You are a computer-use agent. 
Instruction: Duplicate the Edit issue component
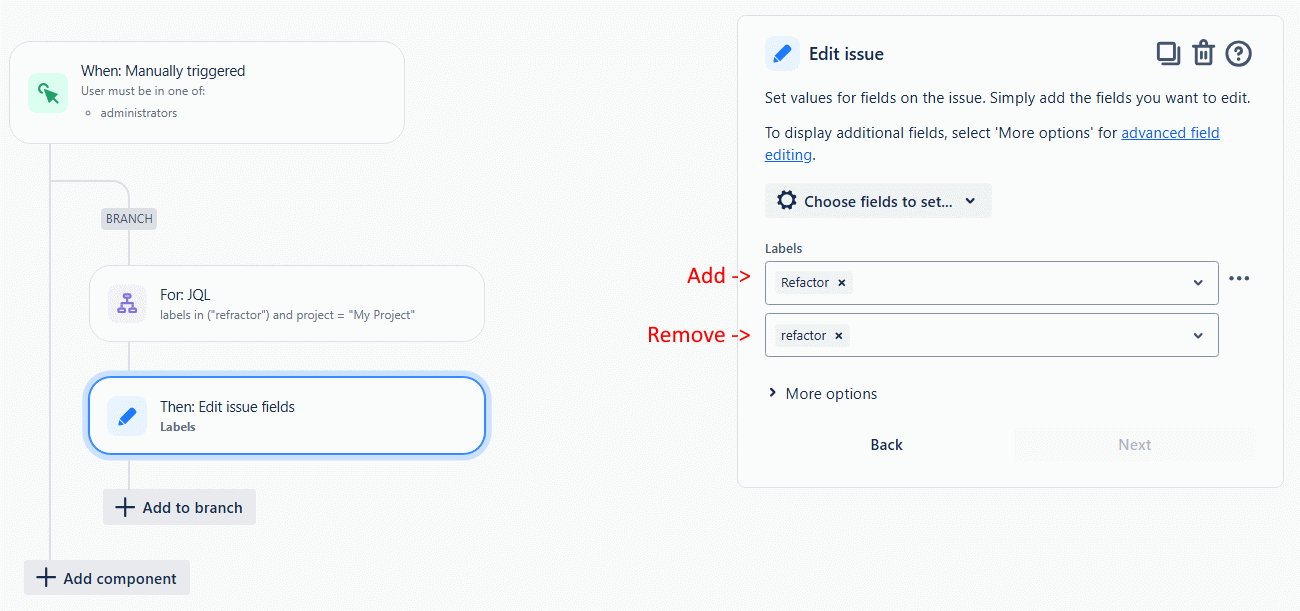point(1168,53)
